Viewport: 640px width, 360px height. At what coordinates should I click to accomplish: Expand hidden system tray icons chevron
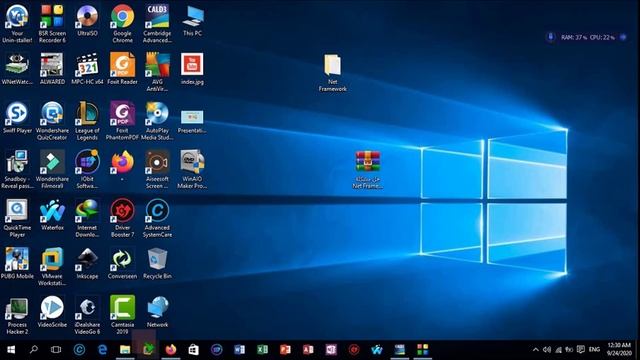tap(536, 350)
